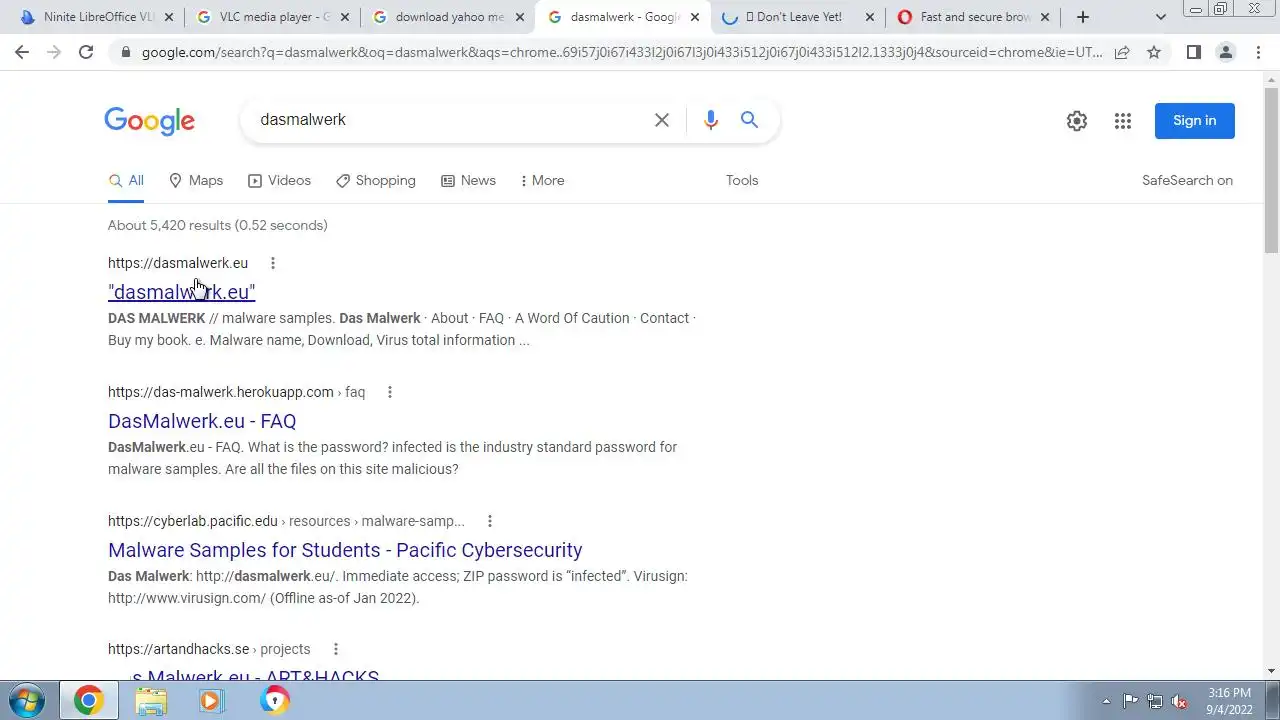Open the media player taskbar icon

212,701
